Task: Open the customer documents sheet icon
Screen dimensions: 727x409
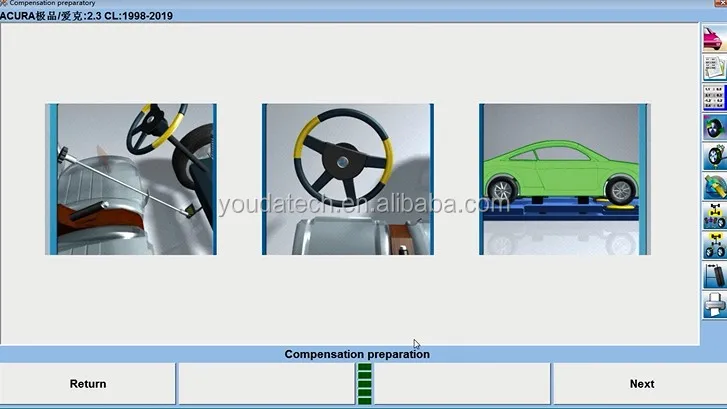Action: coord(714,68)
